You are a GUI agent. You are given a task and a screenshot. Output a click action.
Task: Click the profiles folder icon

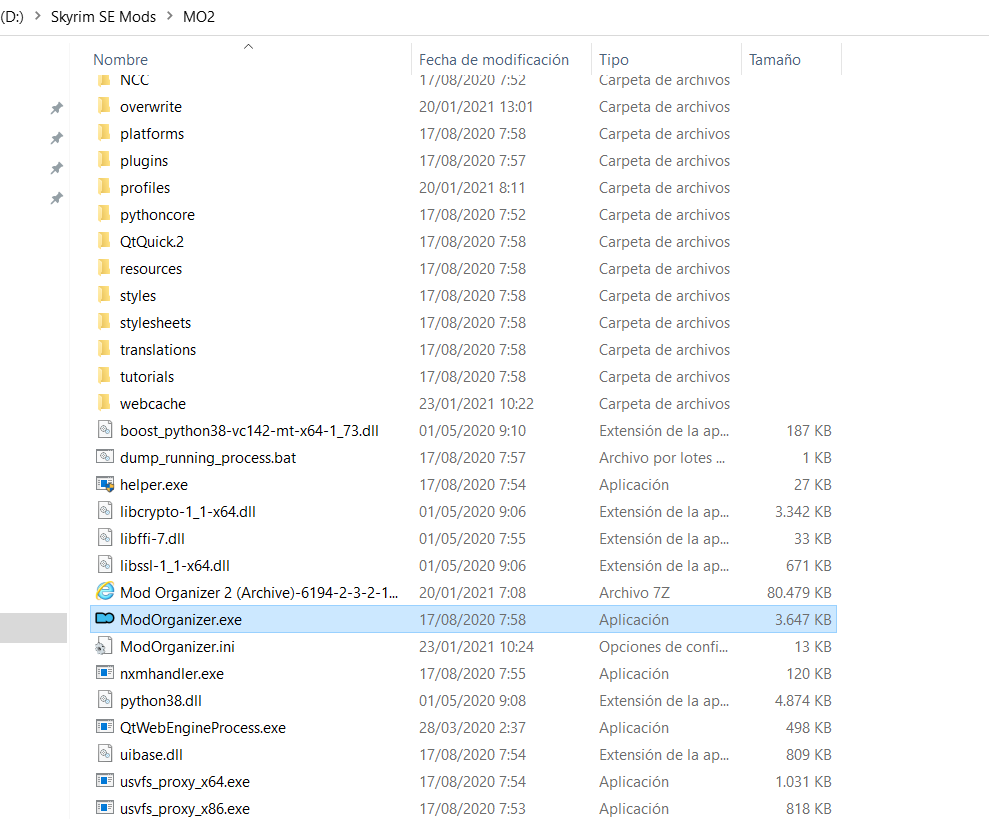104,187
